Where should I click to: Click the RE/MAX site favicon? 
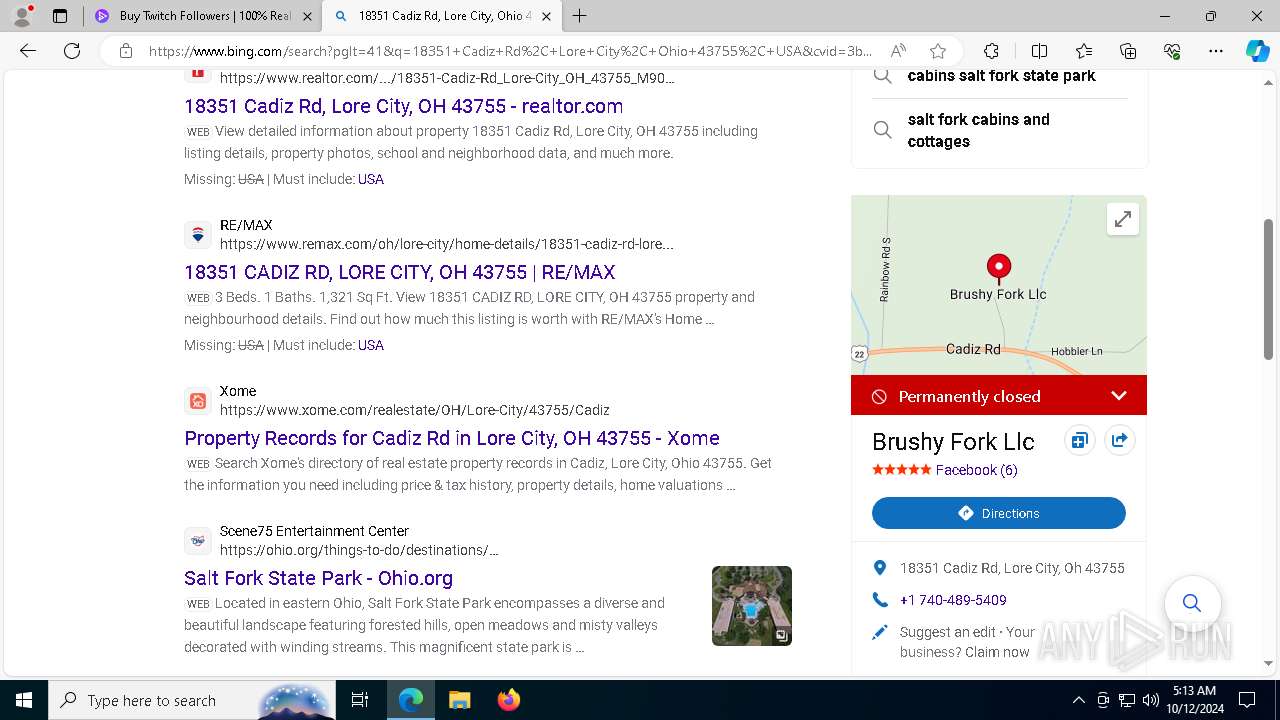point(198,235)
